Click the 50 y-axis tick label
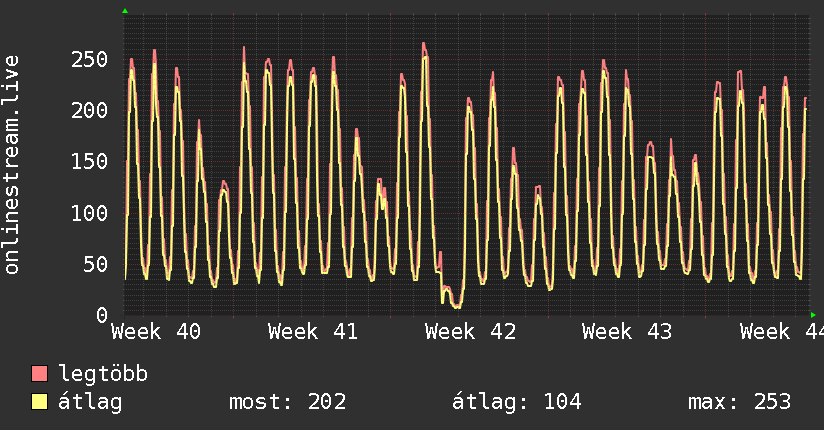This screenshot has height=430, width=824. coord(96,264)
